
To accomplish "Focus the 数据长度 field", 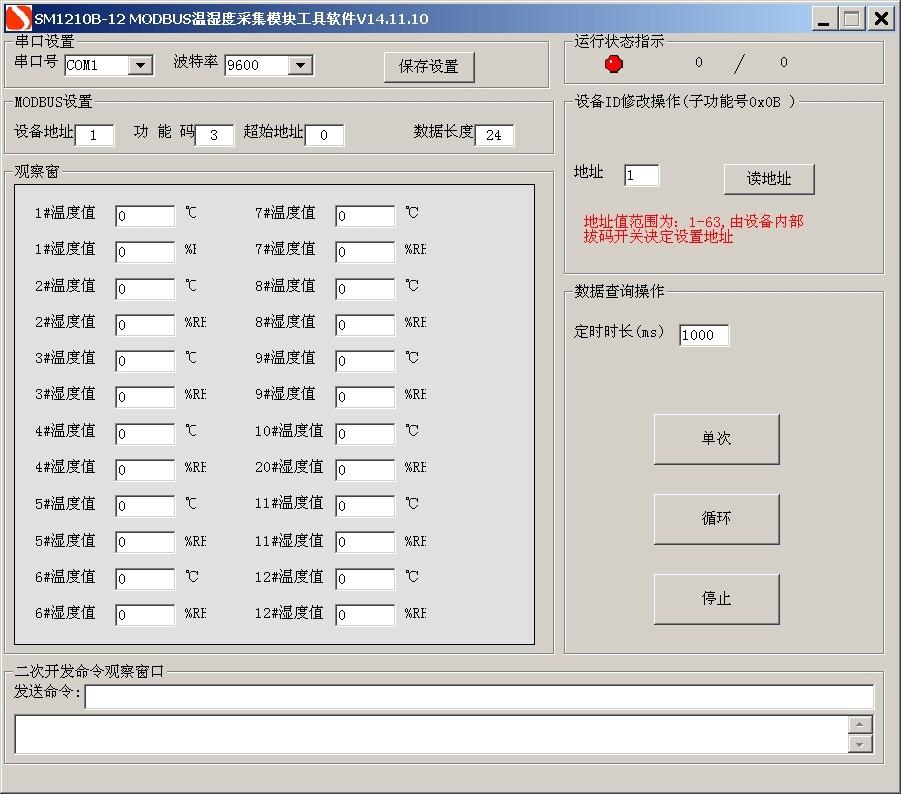I will 494,135.
